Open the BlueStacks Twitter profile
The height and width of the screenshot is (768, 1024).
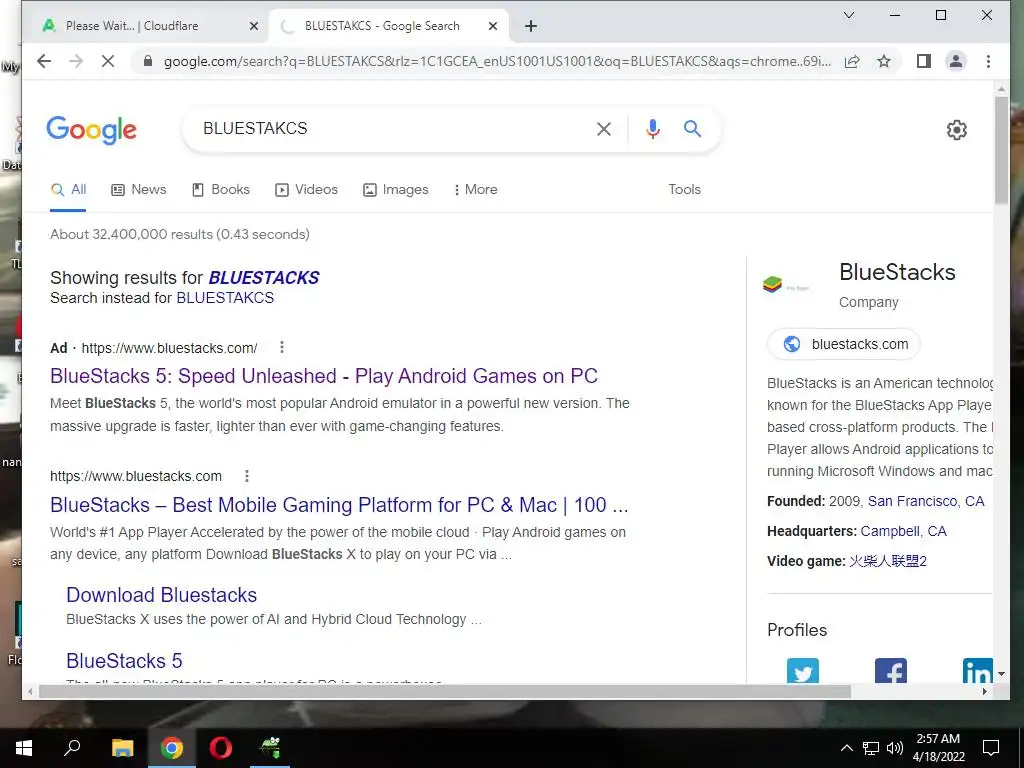(x=803, y=671)
